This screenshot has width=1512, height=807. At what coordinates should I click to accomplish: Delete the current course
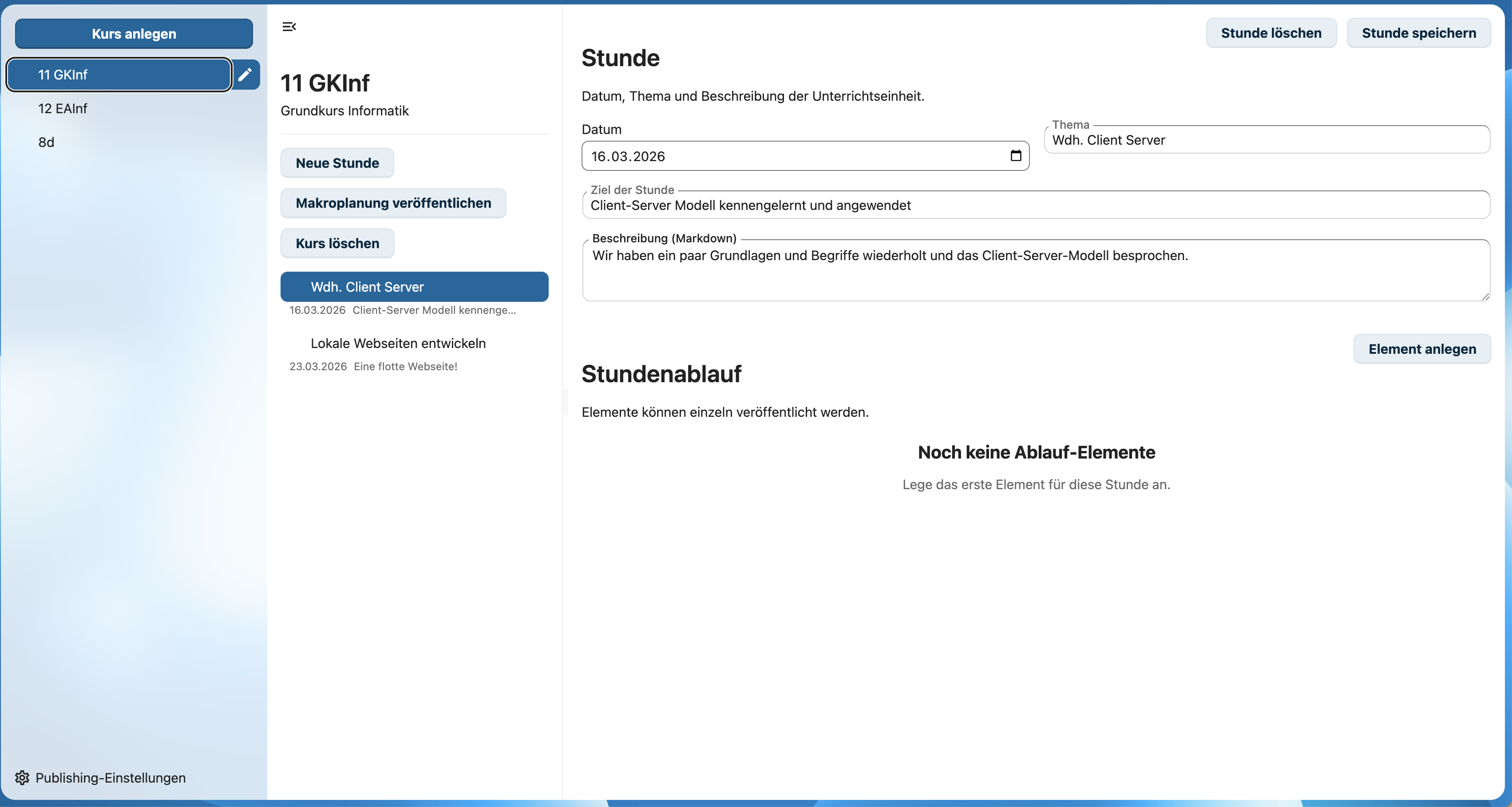coord(337,243)
